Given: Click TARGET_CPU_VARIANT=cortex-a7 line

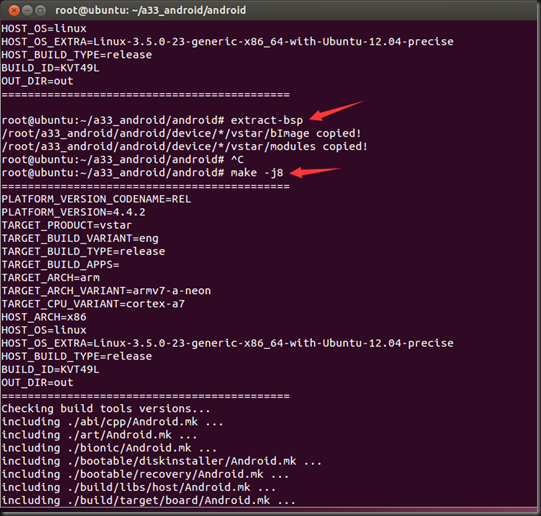Looking at the screenshot, I should [93, 304].
